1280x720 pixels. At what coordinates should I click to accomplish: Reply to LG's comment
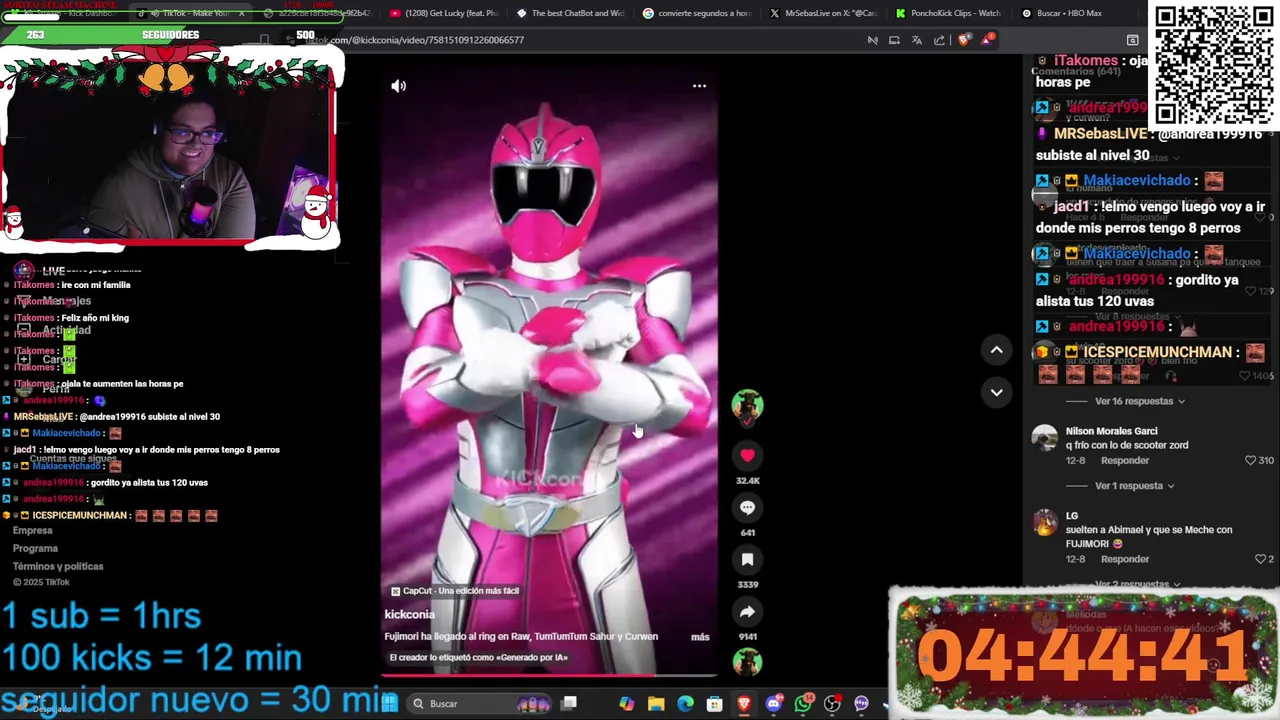tap(1125, 559)
